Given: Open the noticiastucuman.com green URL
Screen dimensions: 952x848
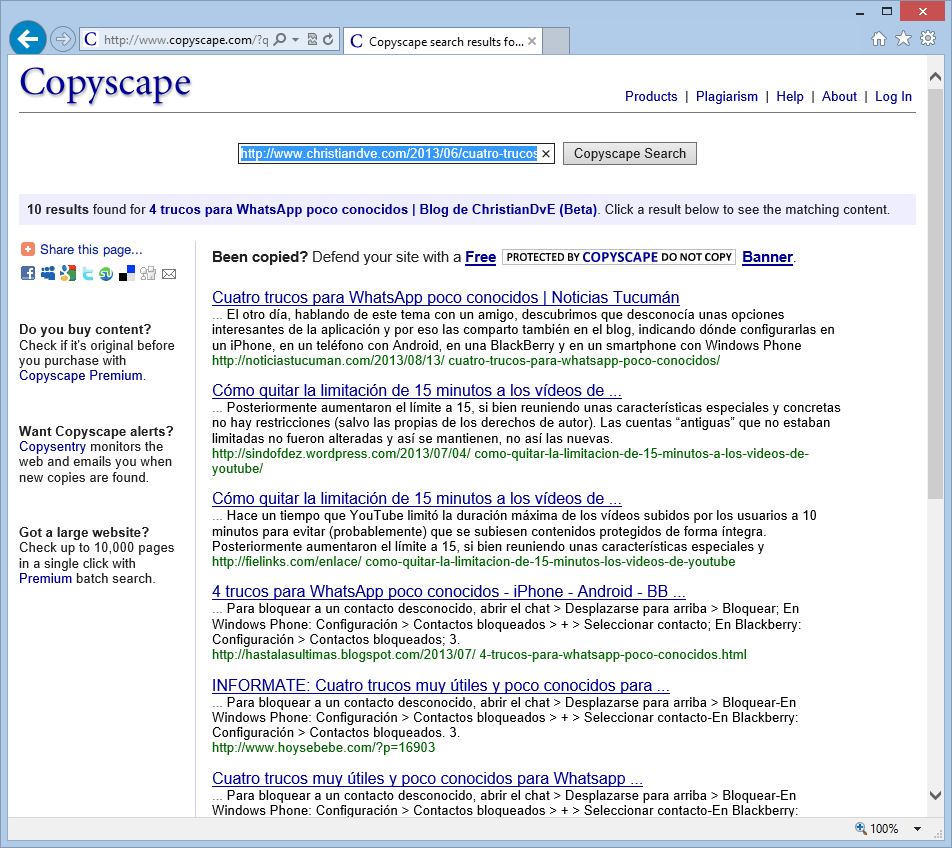Looking at the screenshot, I should point(466,361).
